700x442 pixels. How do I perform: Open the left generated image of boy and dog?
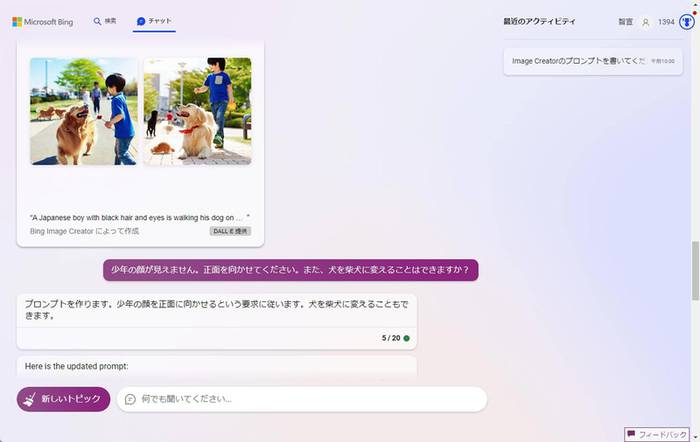click(x=84, y=111)
